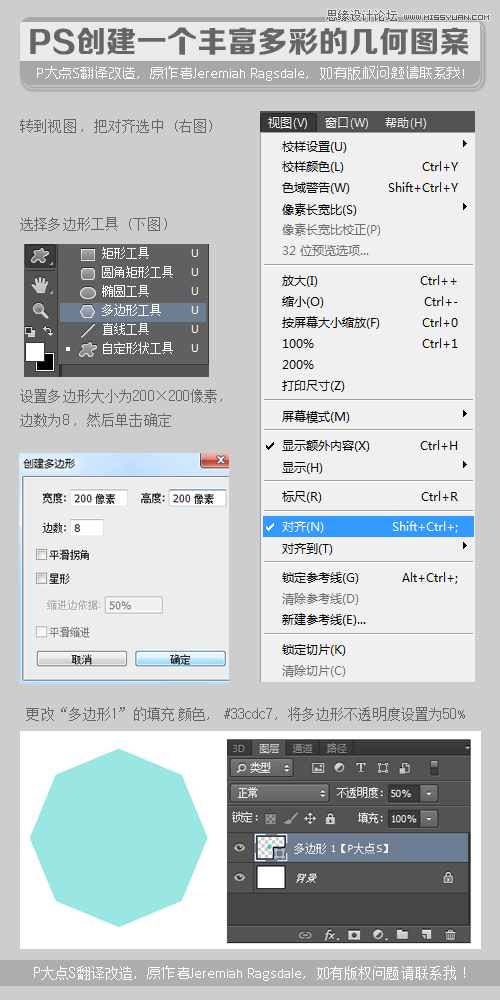Filter layers by shape layer icon
This screenshot has width=500, height=1000.
(383, 768)
